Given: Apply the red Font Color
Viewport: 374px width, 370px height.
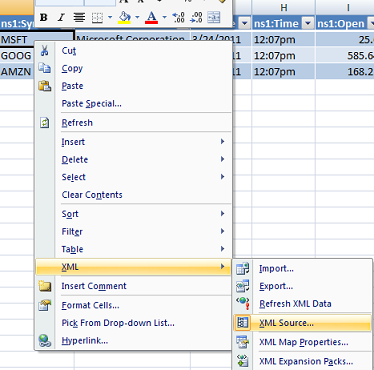Looking at the screenshot, I should pos(151,17).
